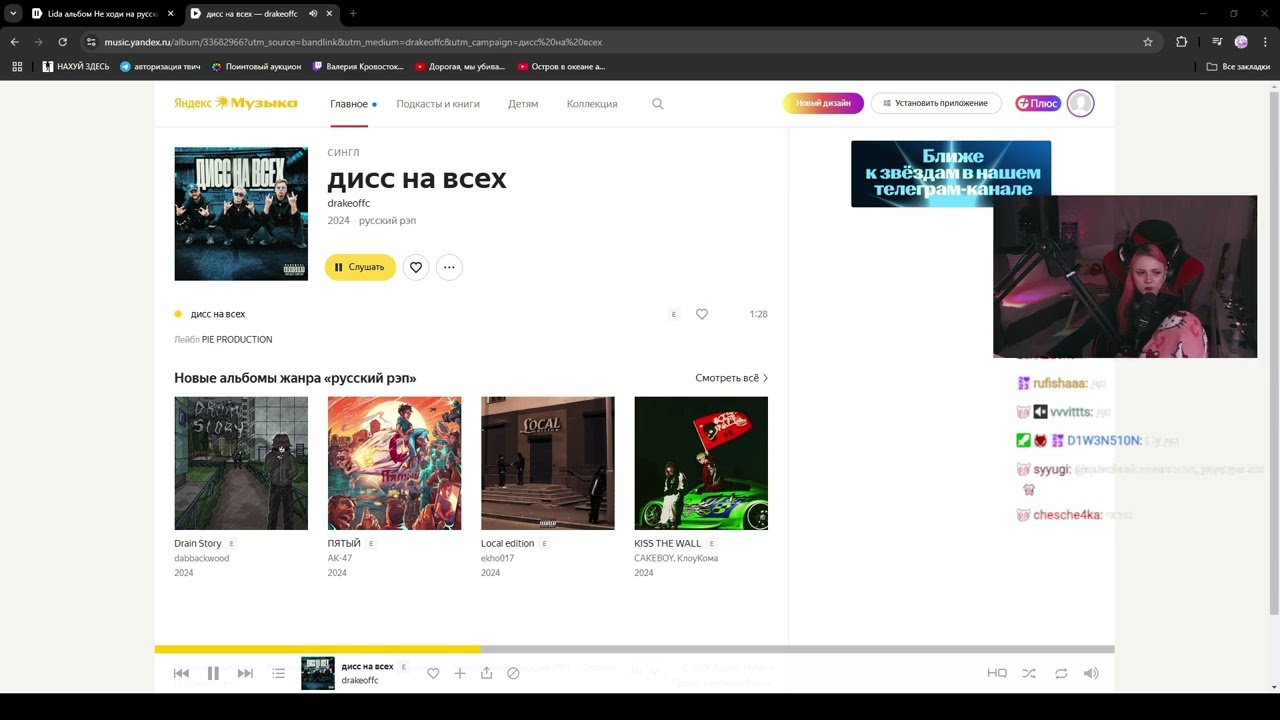This screenshot has height=720, width=1280.
Task: Mute the player volume icon
Action: click(1091, 673)
